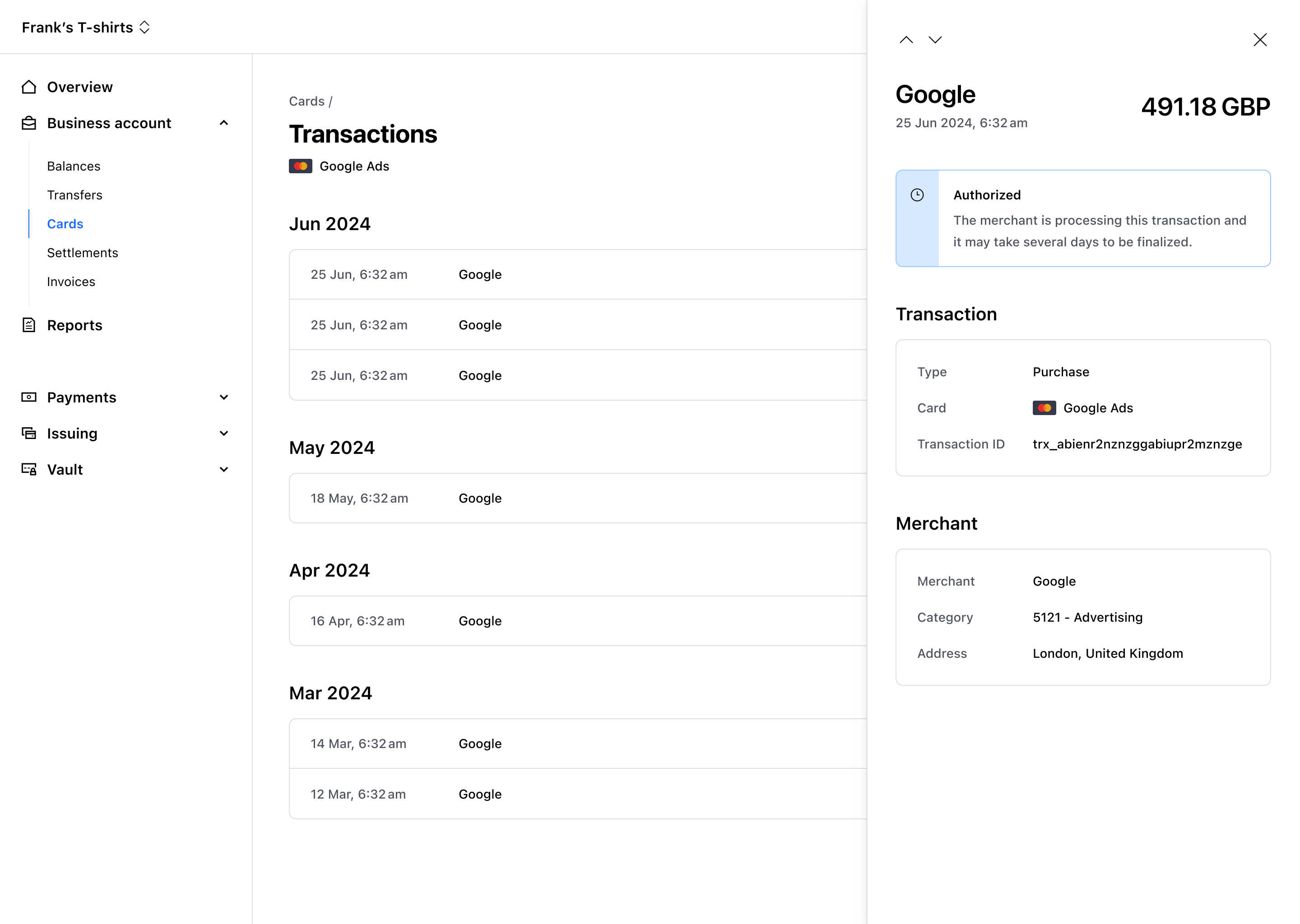Image resolution: width=1300 pixels, height=924 pixels.
Task: Select Invoices in the sidebar
Action: (x=71, y=282)
